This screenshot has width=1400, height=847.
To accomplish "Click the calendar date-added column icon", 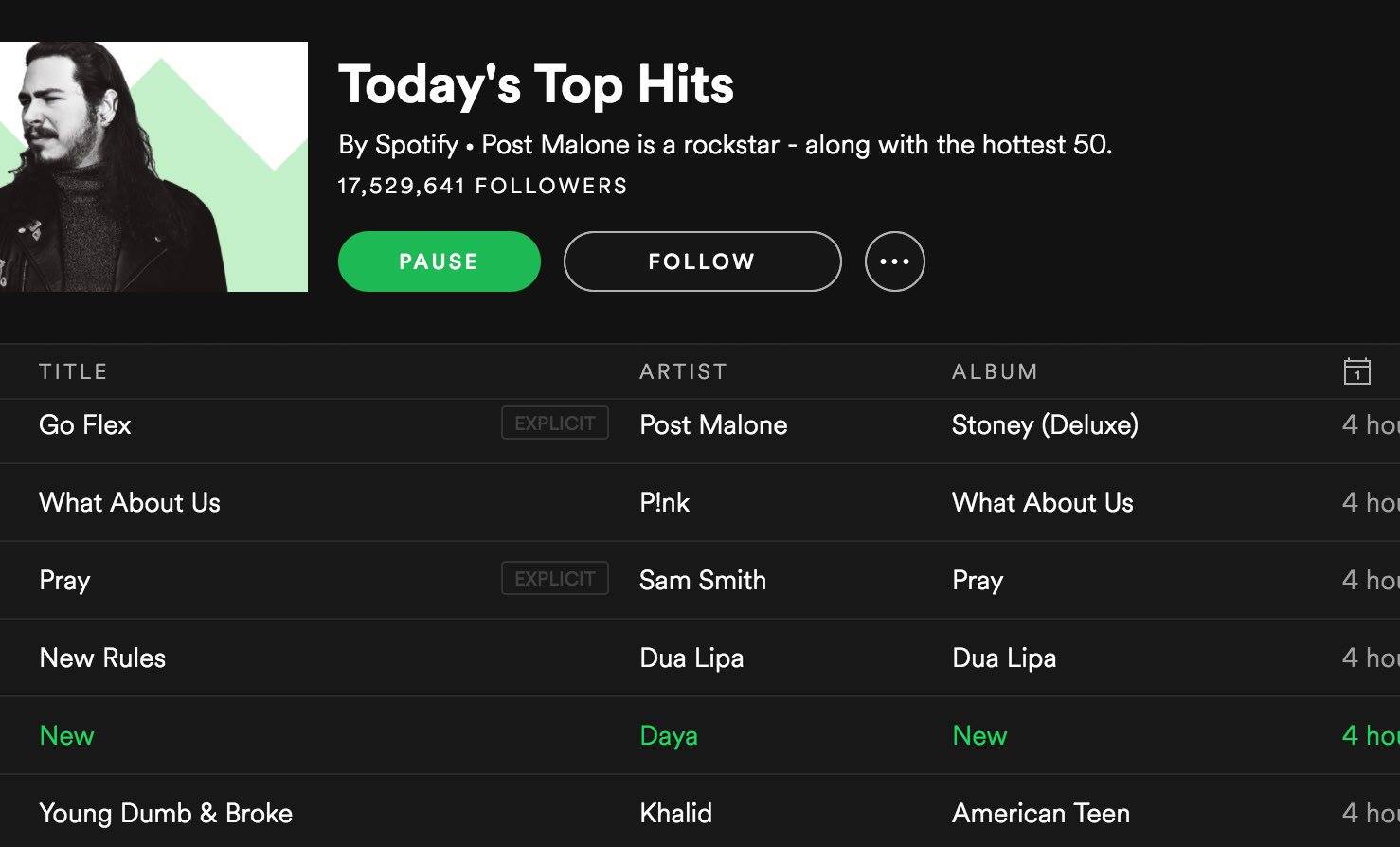I will [1356, 371].
